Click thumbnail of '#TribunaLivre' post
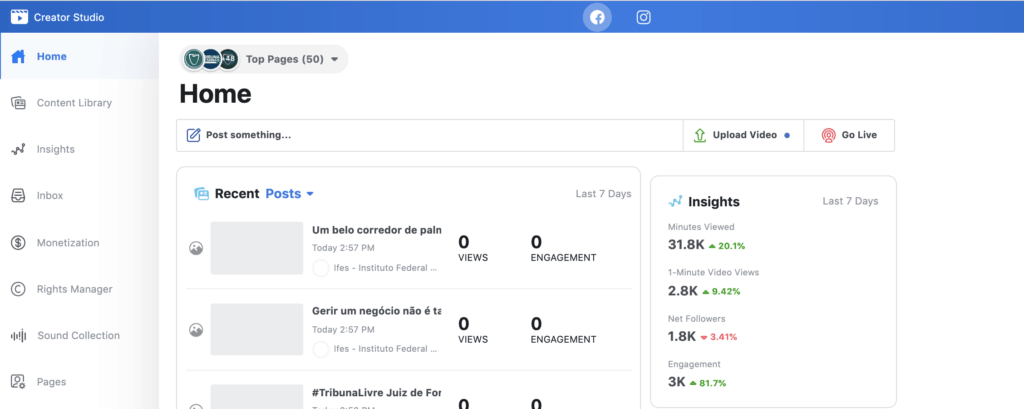Image resolution: width=1024 pixels, height=409 pixels. click(257, 397)
